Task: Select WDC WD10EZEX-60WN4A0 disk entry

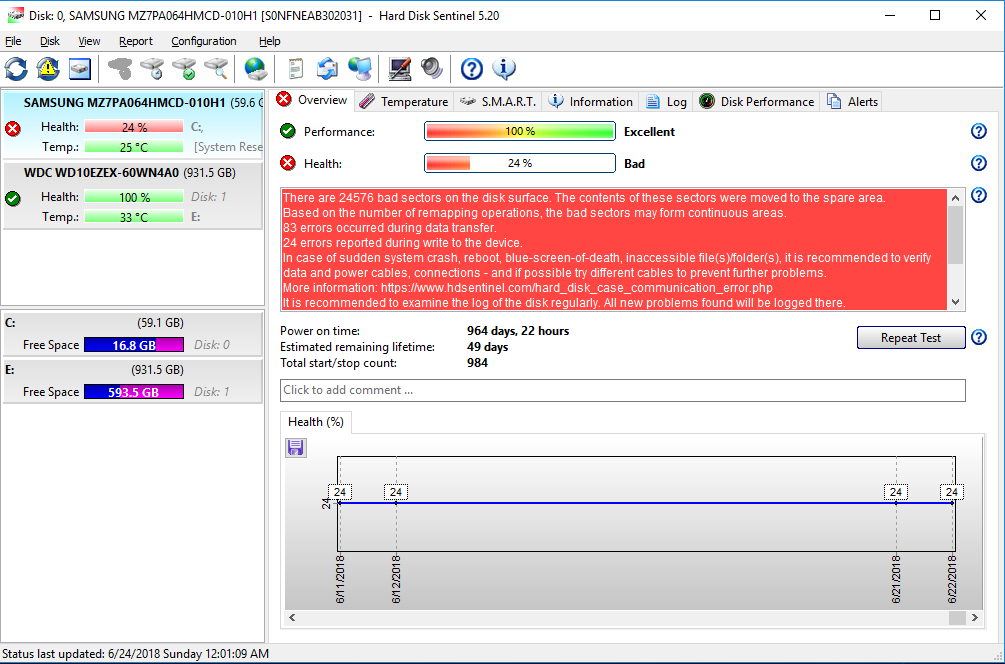Action: (x=132, y=195)
